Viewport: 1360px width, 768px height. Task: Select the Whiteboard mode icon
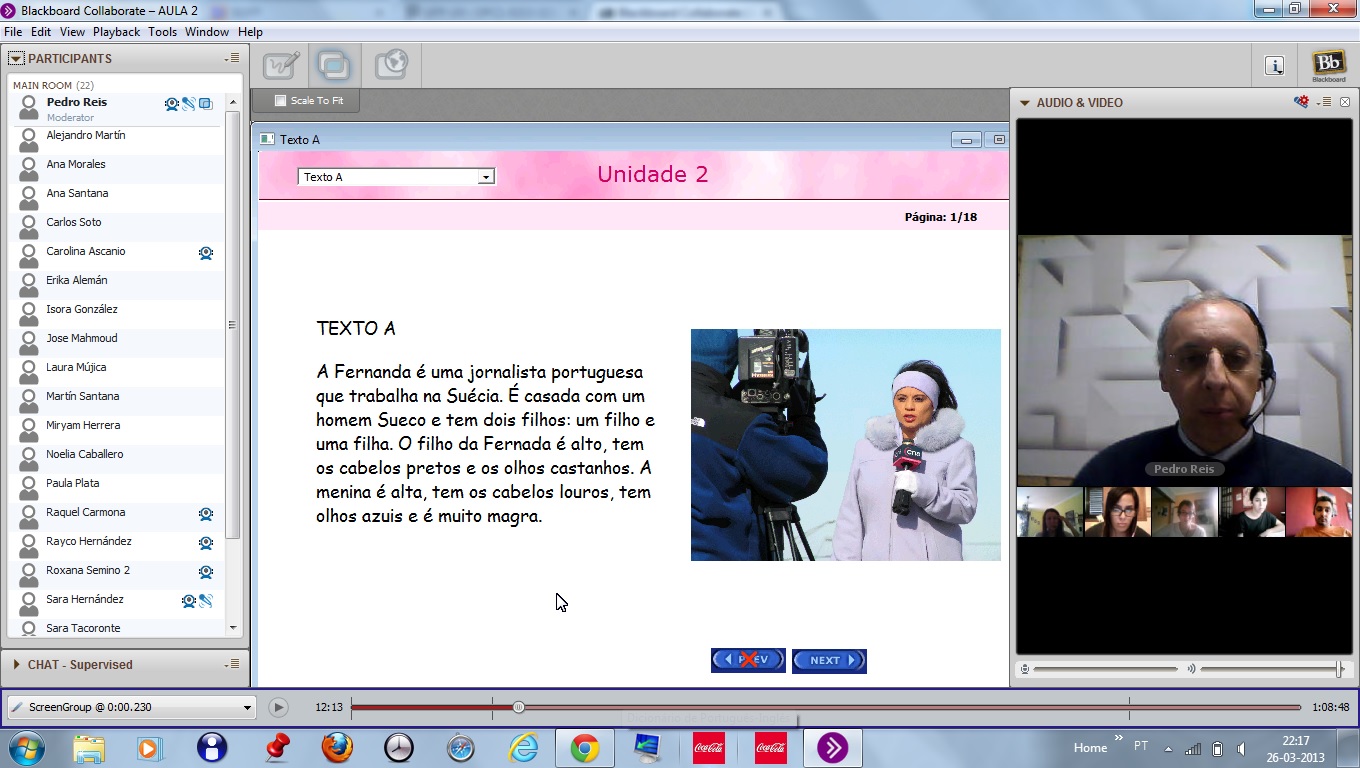[x=281, y=66]
